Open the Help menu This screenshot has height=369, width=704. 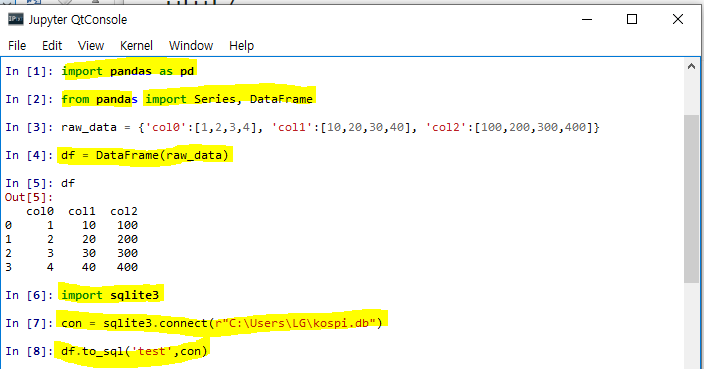[x=242, y=46]
